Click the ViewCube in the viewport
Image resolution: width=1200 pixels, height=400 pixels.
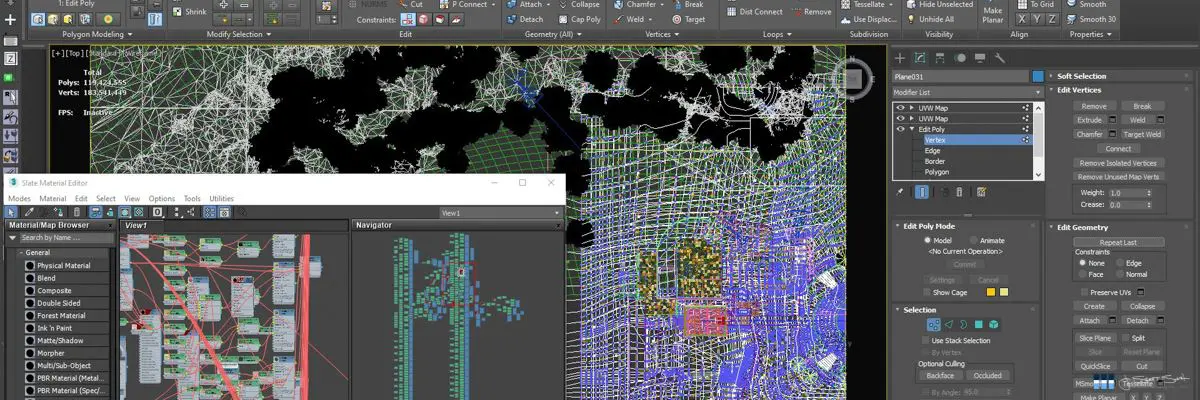852,77
